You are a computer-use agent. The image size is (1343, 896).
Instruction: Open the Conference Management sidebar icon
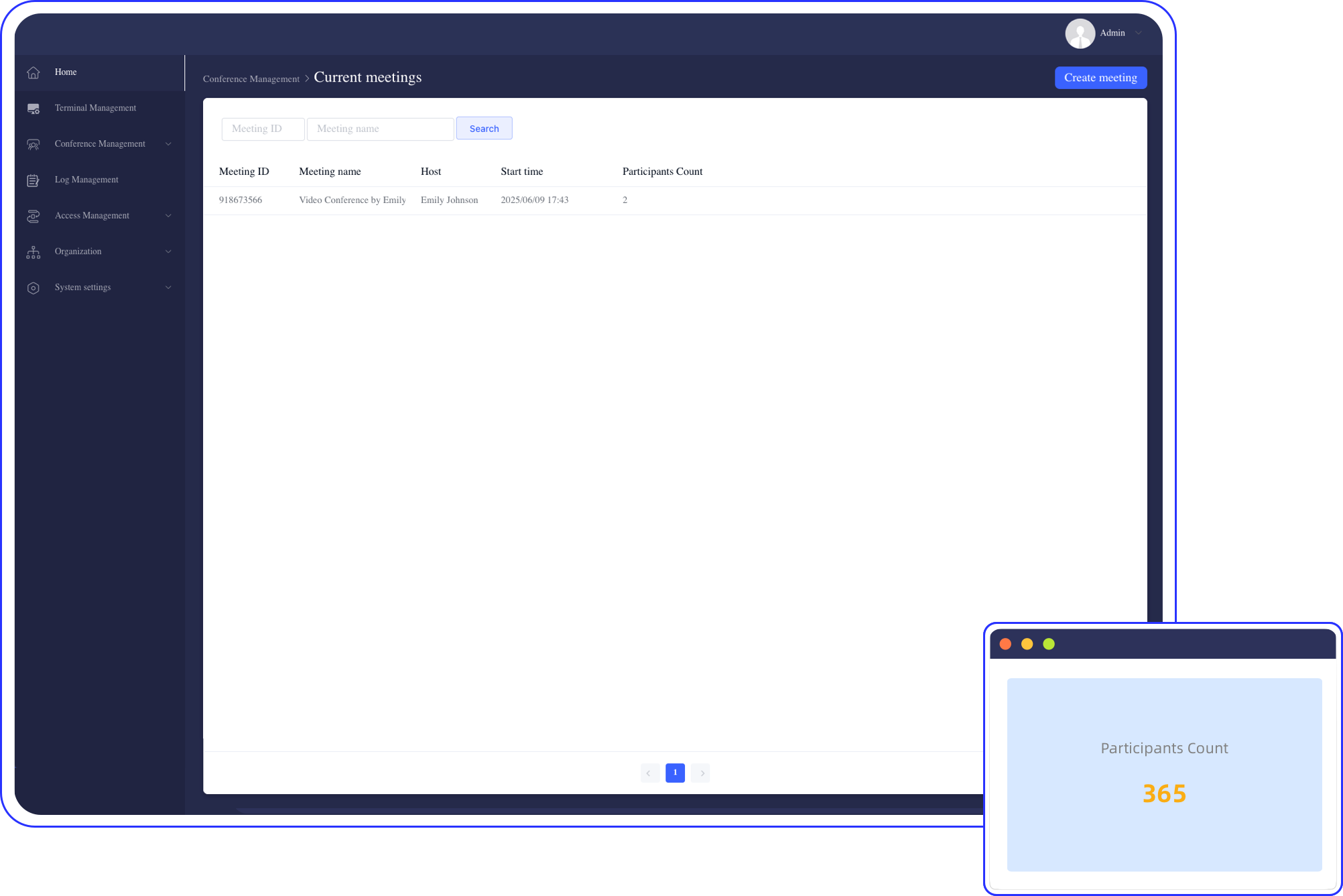[x=34, y=143]
